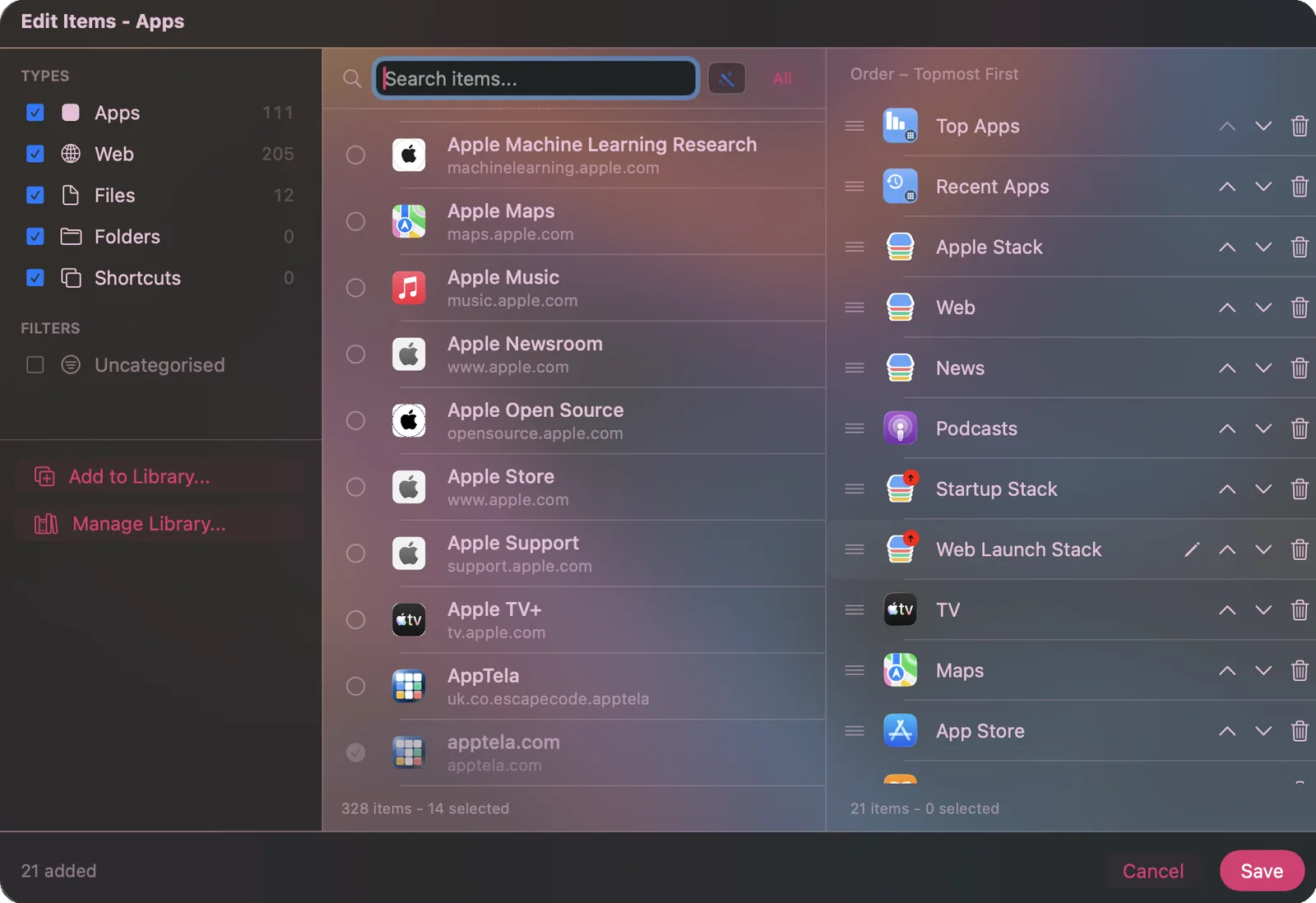Click the magic wand filter button
This screenshot has width=1316, height=903.
click(726, 78)
